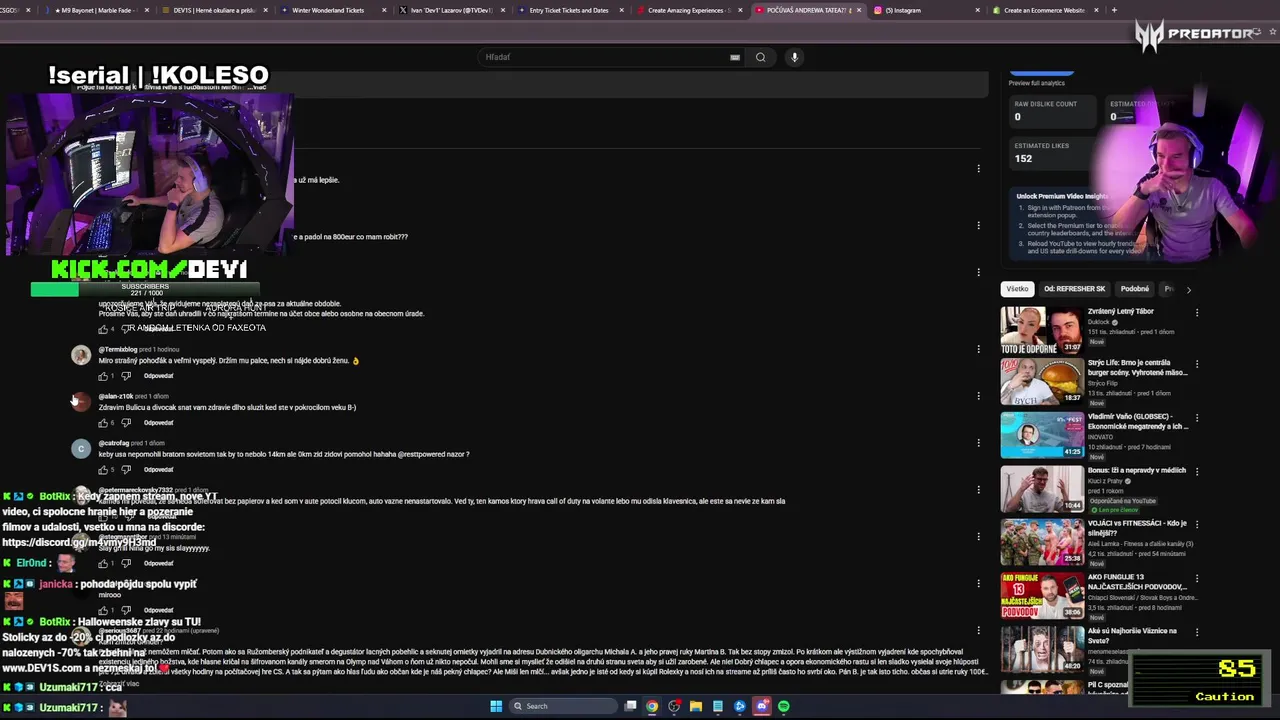Click the Preview full analytics text

(1036, 83)
